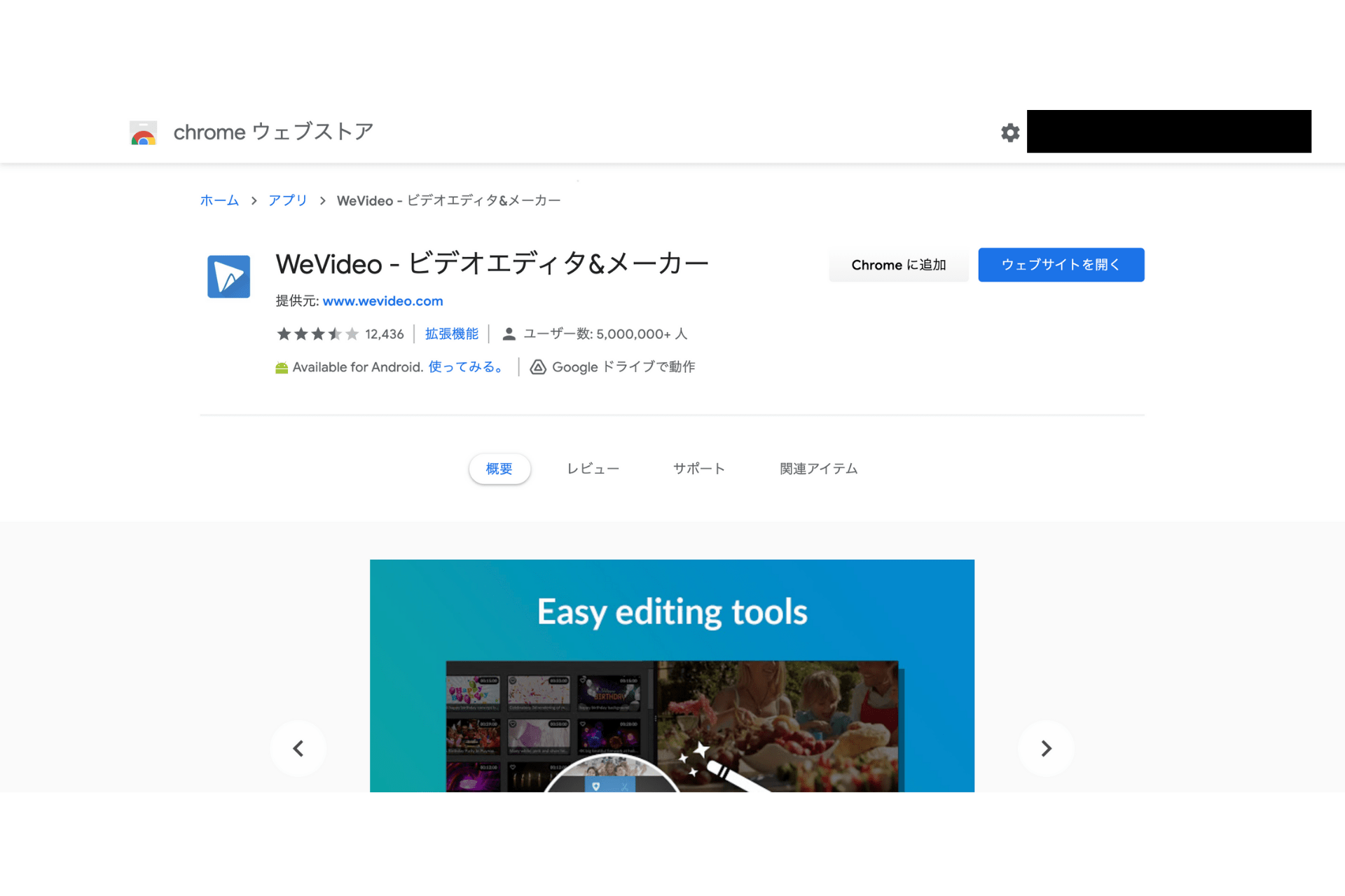The image size is (1345, 896).
Task: Click the green Android robot icon
Action: [x=282, y=368]
